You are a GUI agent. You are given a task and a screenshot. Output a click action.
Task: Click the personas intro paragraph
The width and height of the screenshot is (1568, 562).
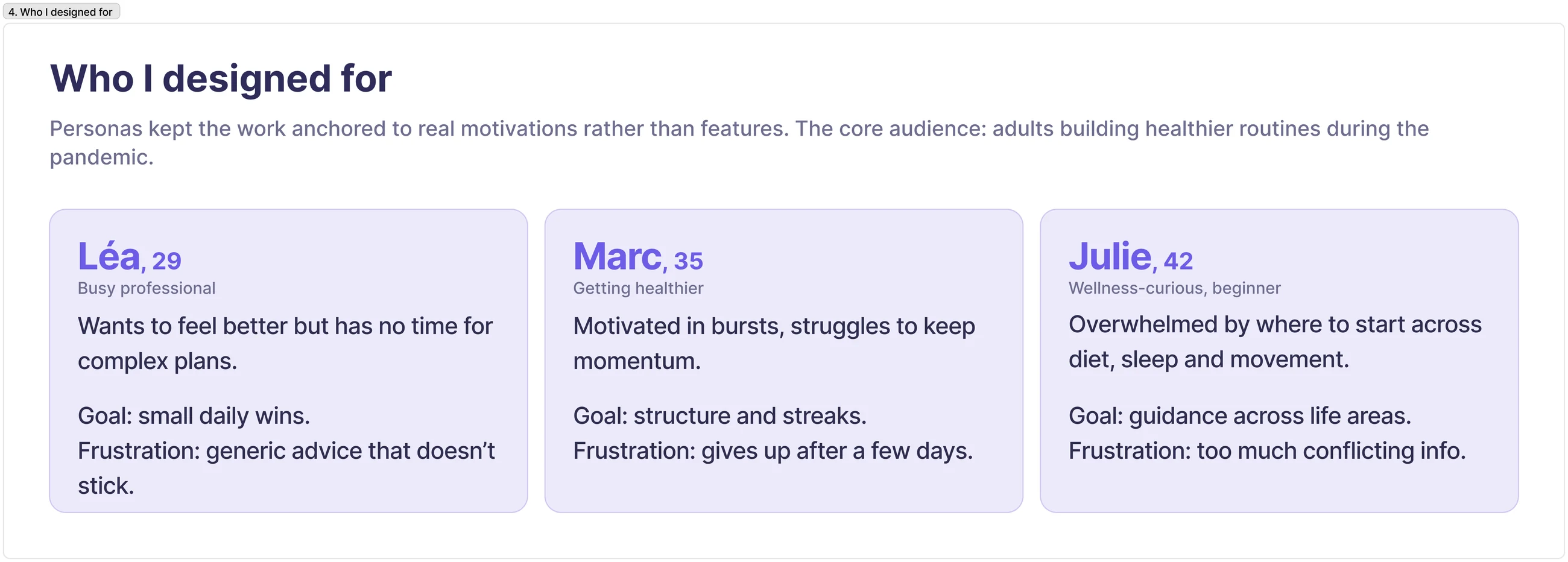(739, 142)
